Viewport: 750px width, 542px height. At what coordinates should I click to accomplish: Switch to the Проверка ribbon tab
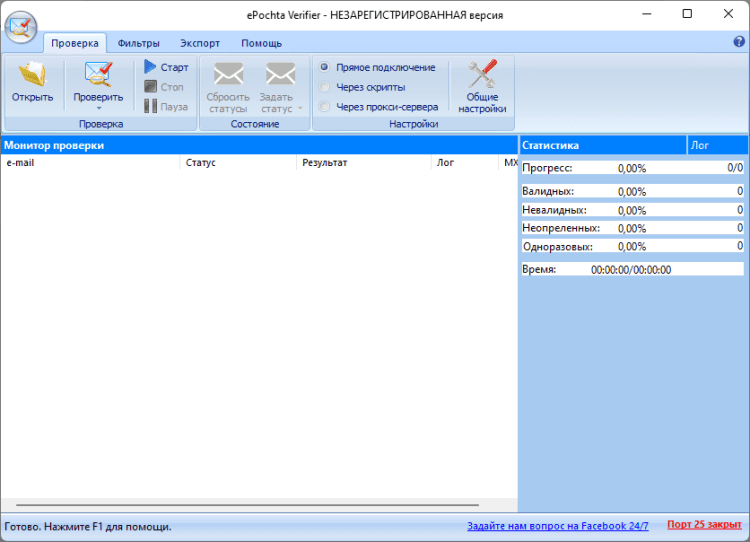click(75, 43)
